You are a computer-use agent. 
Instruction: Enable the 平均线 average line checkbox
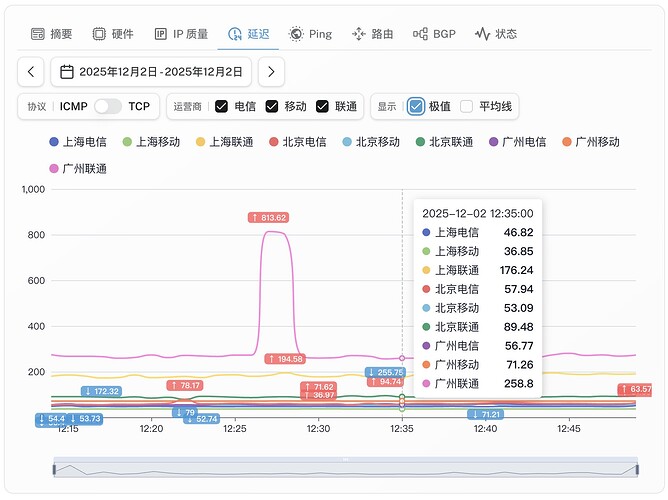[466, 106]
